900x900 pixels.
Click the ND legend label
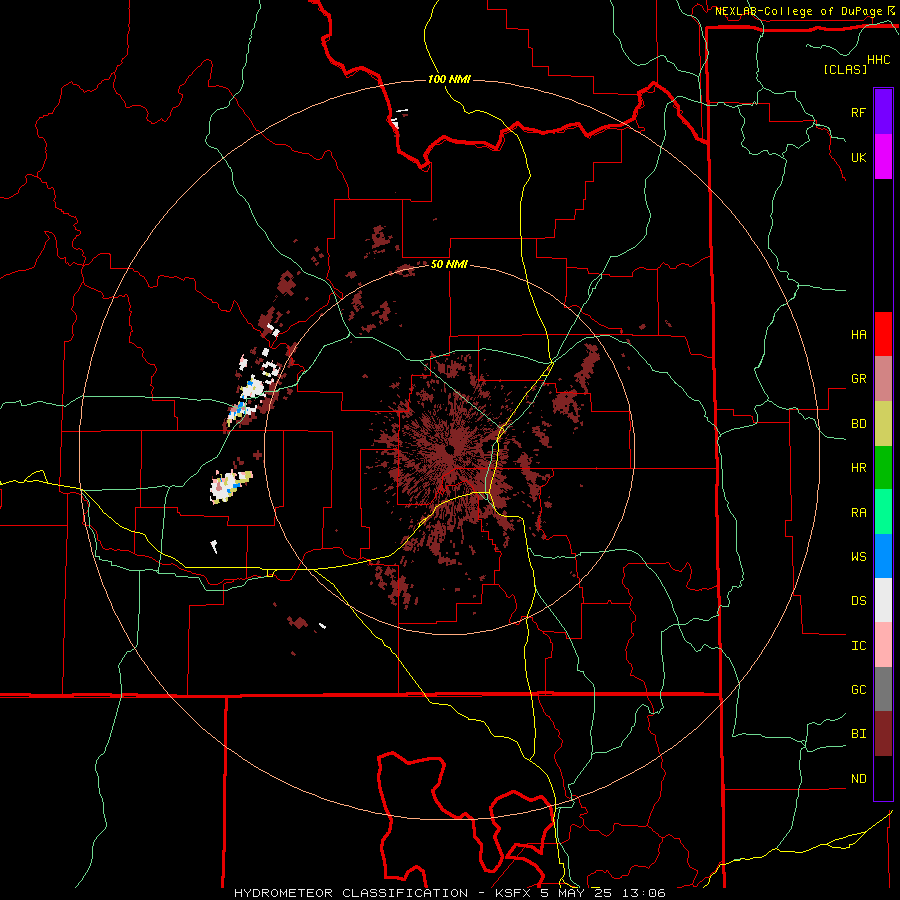(858, 778)
